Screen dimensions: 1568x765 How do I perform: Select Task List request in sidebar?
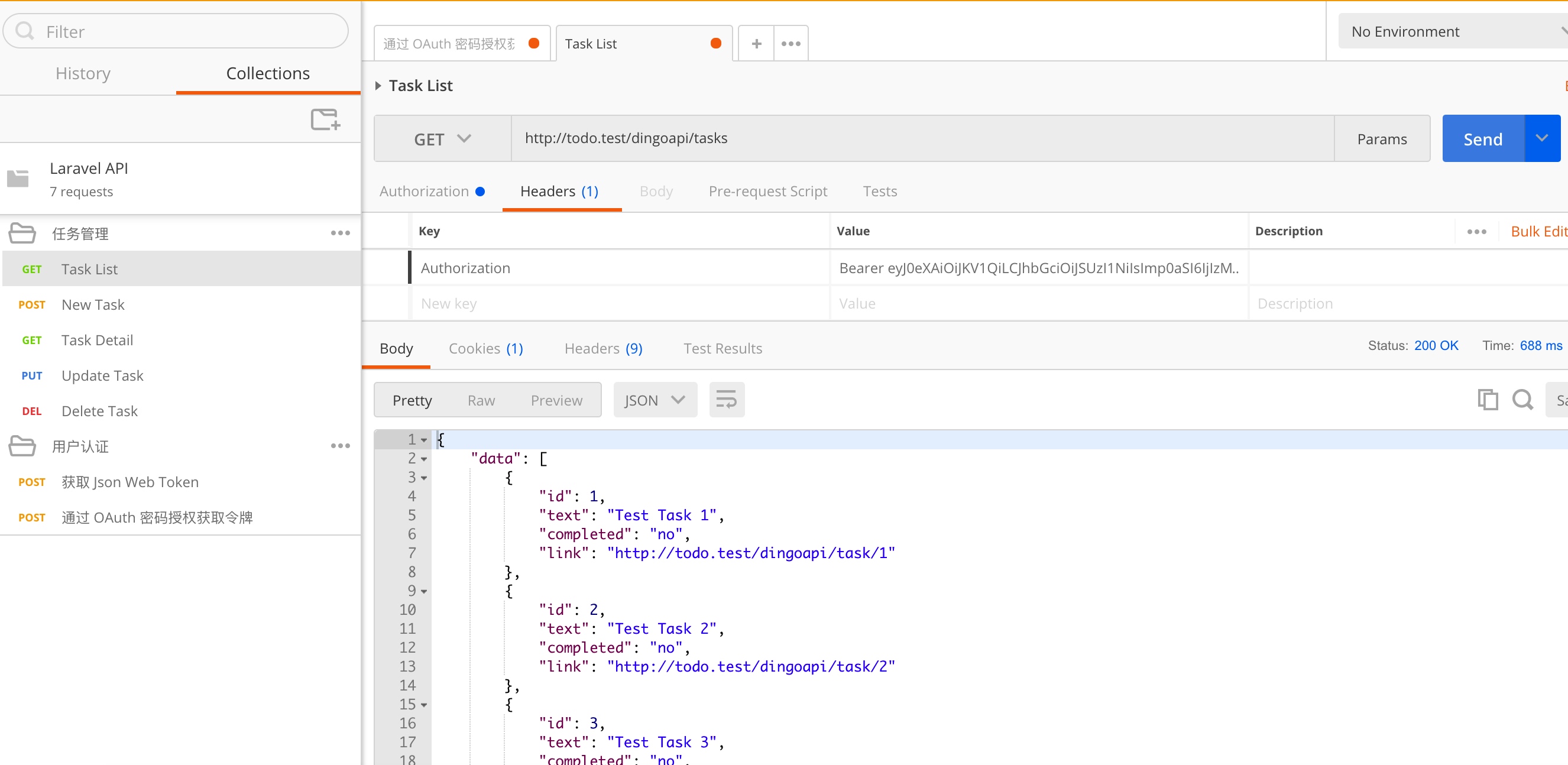(x=182, y=269)
